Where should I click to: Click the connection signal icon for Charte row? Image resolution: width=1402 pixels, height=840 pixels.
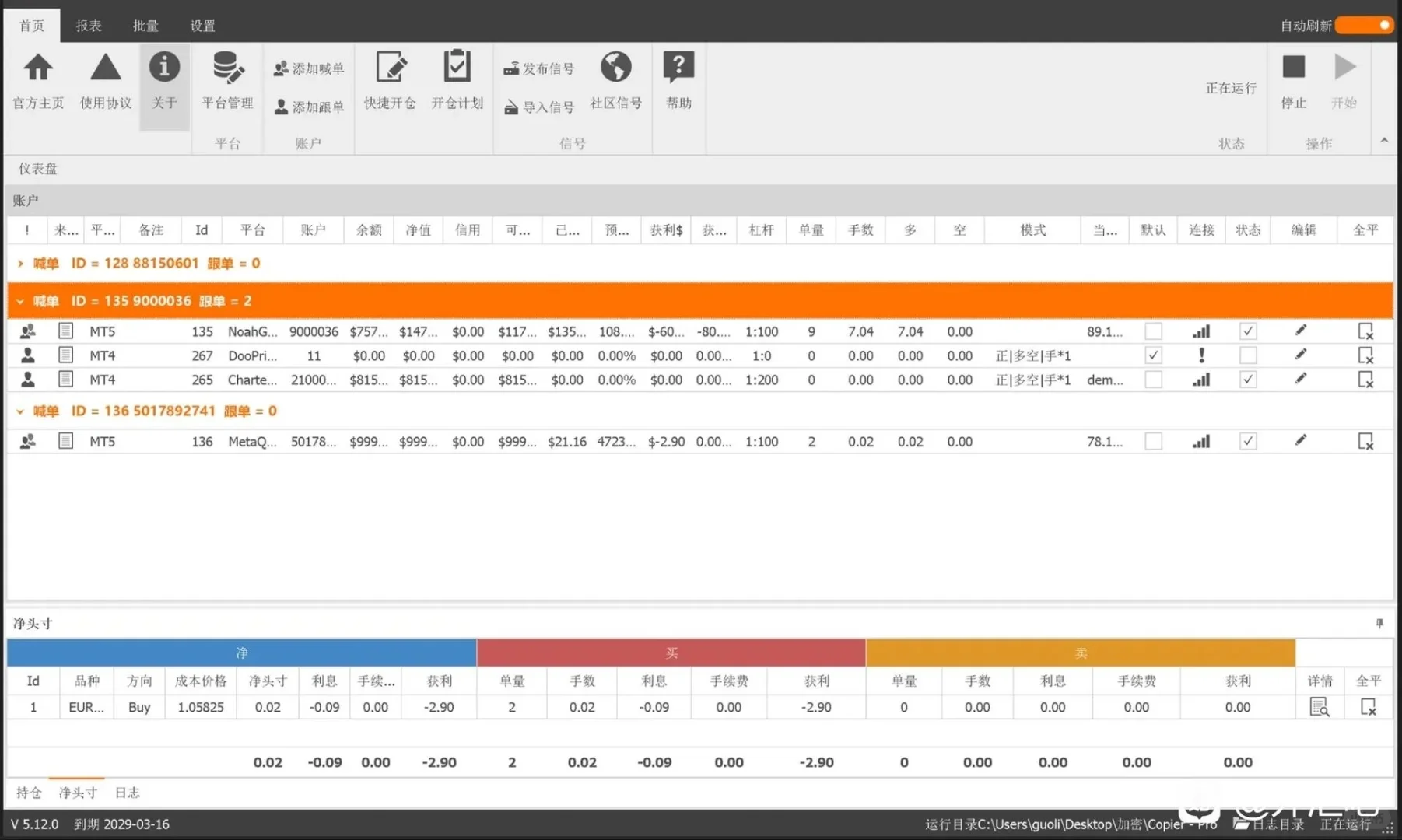pos(1201,380)
